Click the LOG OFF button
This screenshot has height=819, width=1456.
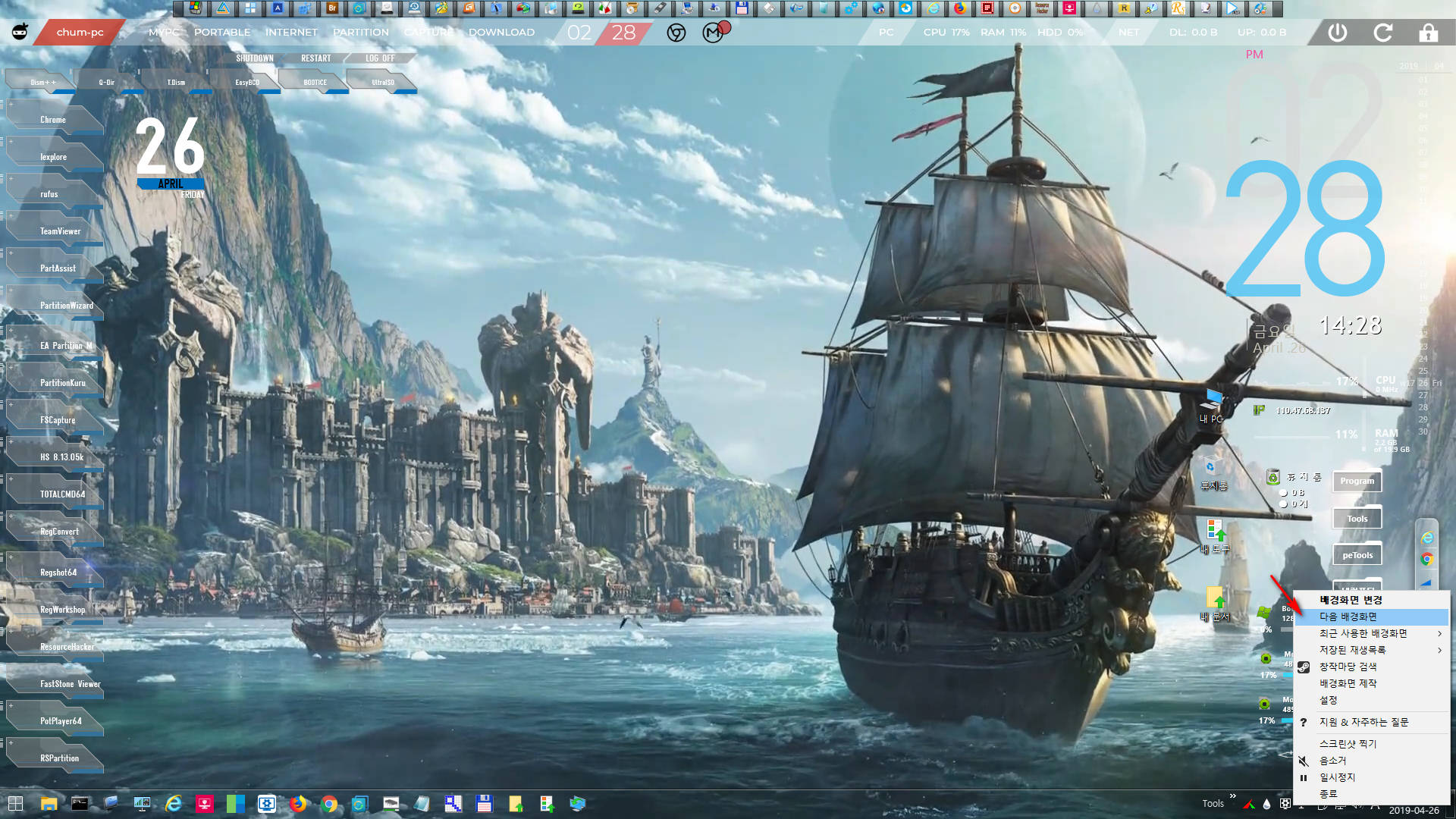tap(380, 58)
